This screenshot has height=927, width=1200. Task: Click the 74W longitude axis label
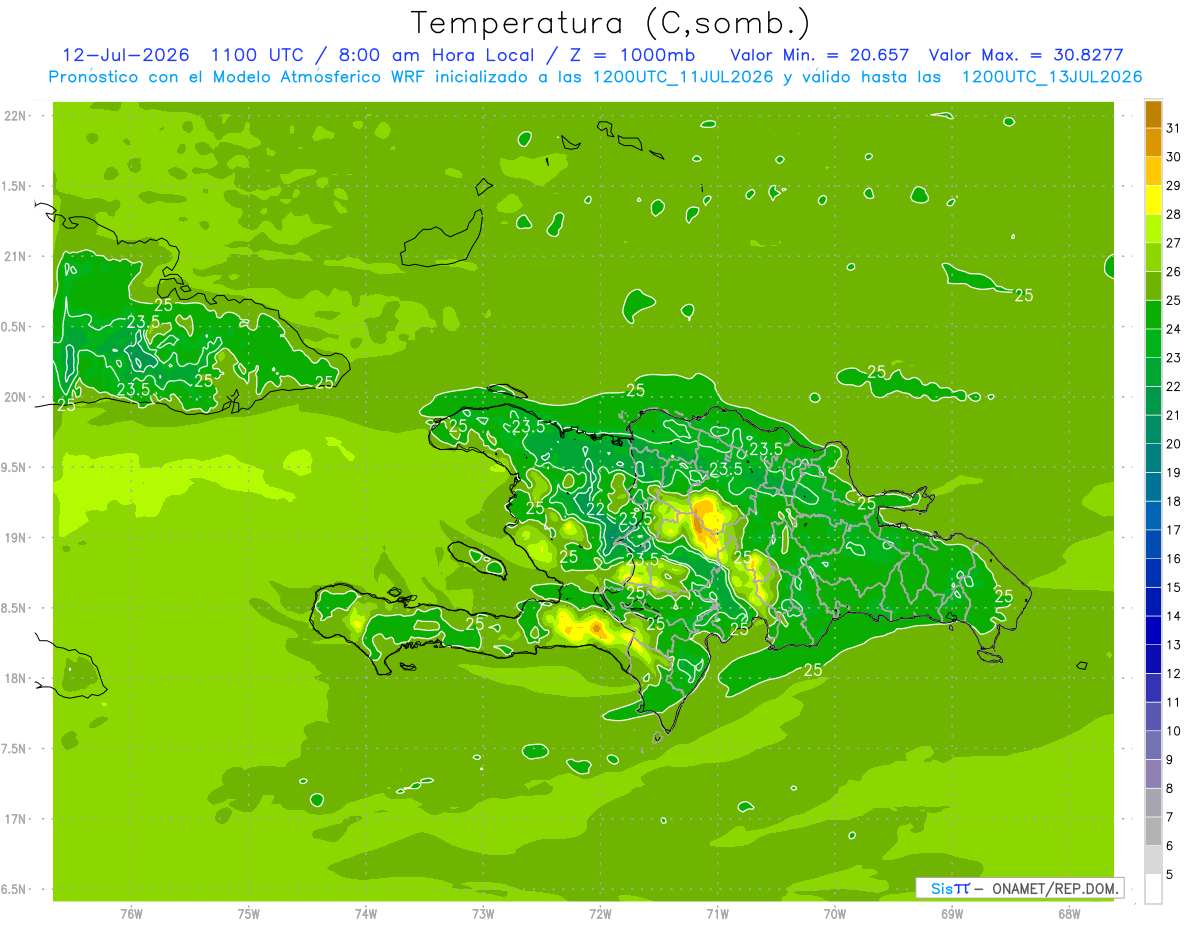[365, 913]
